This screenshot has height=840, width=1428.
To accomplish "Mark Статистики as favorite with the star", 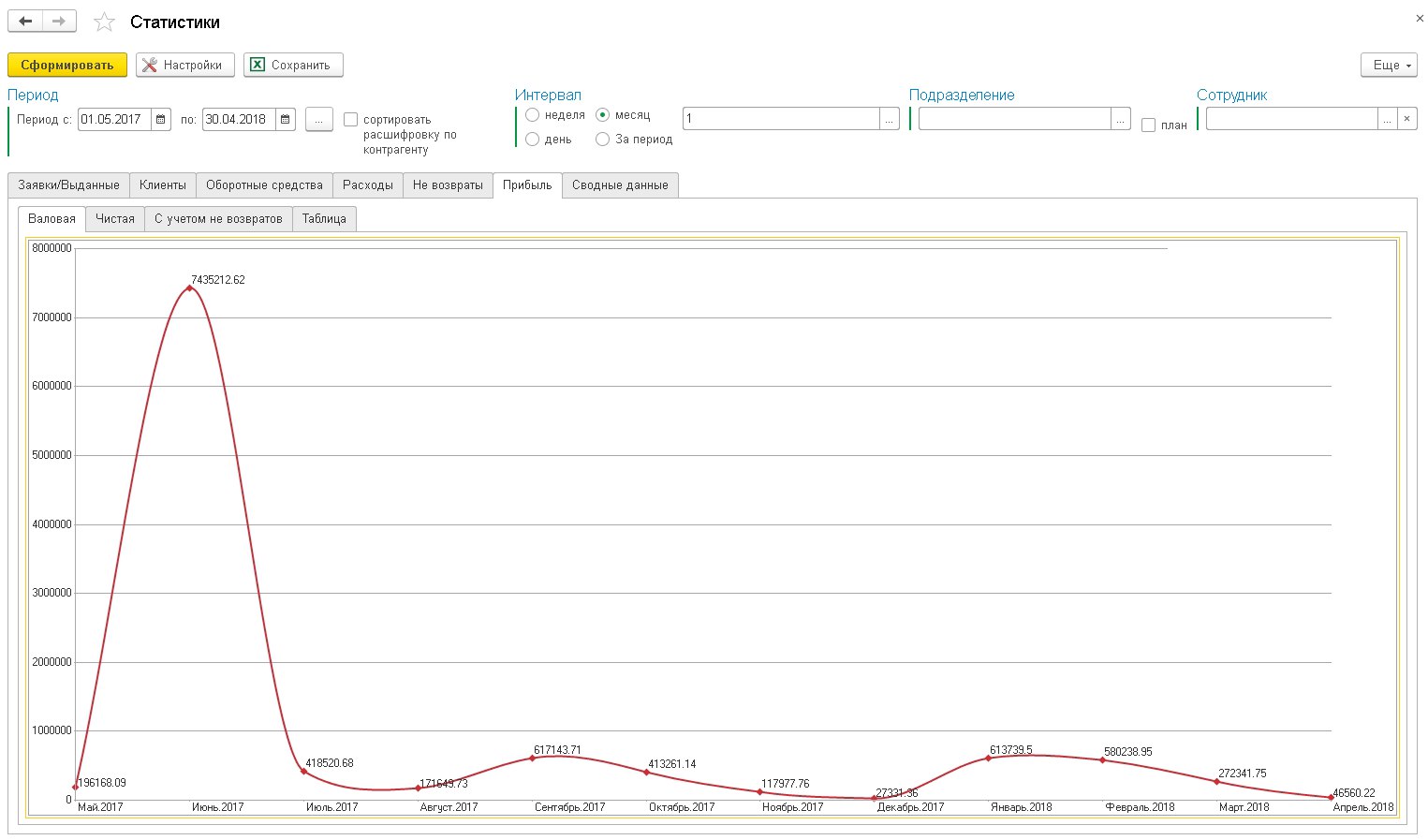I will 104,22.
